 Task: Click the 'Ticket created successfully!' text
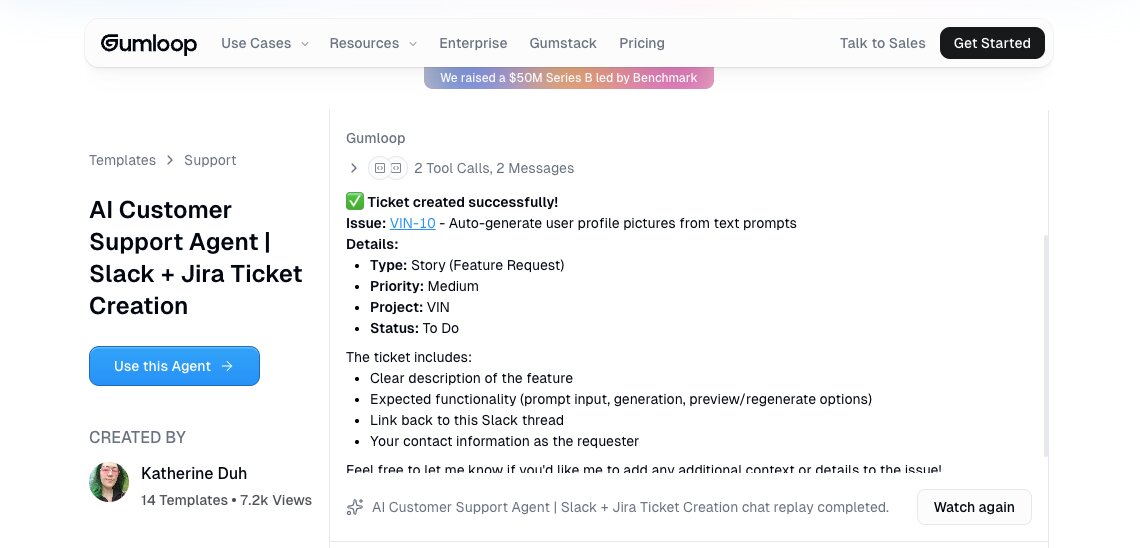(462, 202)
